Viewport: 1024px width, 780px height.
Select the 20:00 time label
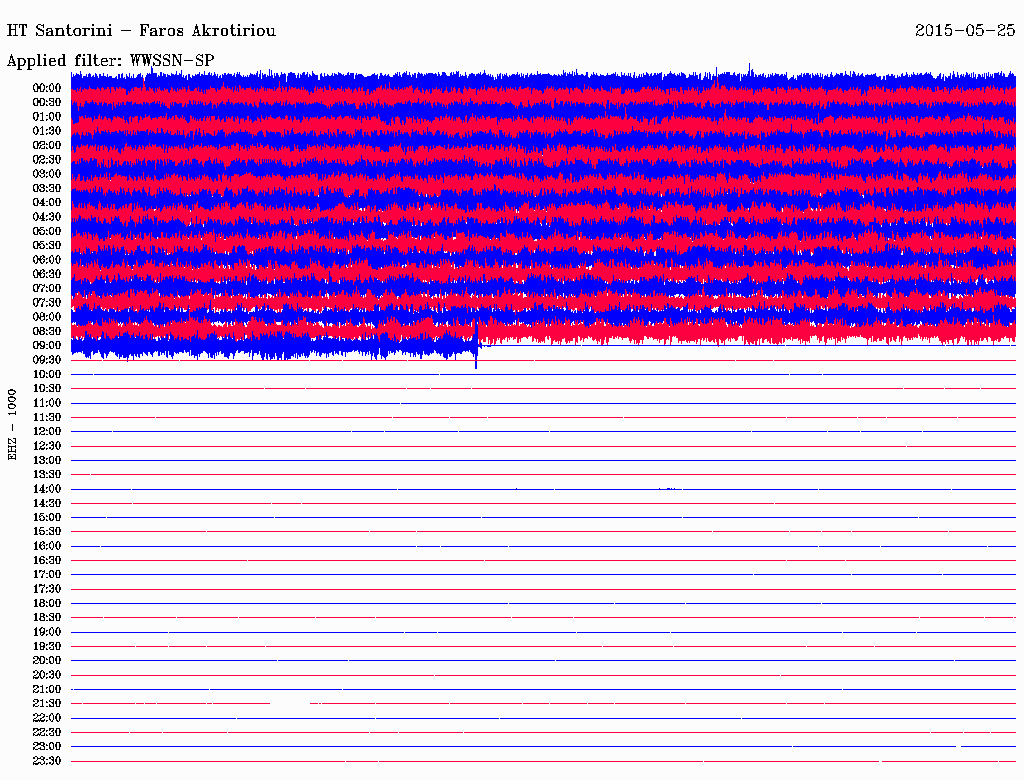click(47, 660)
